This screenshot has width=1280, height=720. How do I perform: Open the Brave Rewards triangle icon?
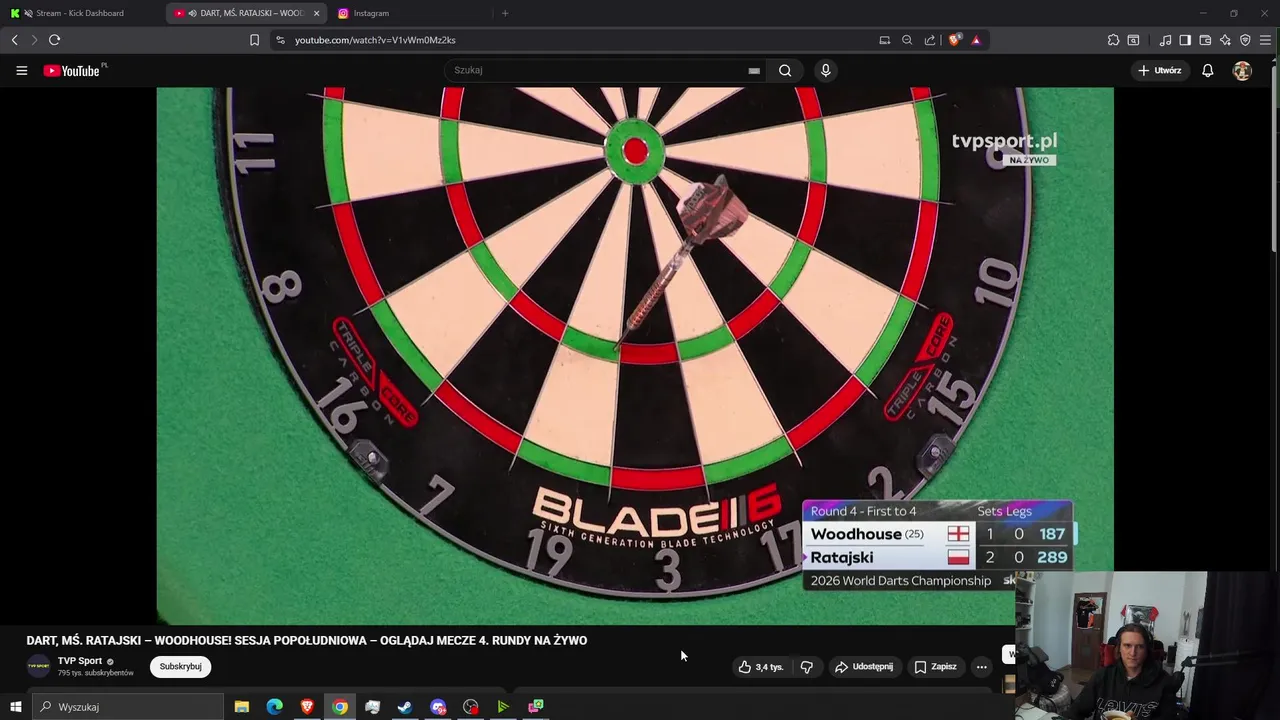click(976, 40)
